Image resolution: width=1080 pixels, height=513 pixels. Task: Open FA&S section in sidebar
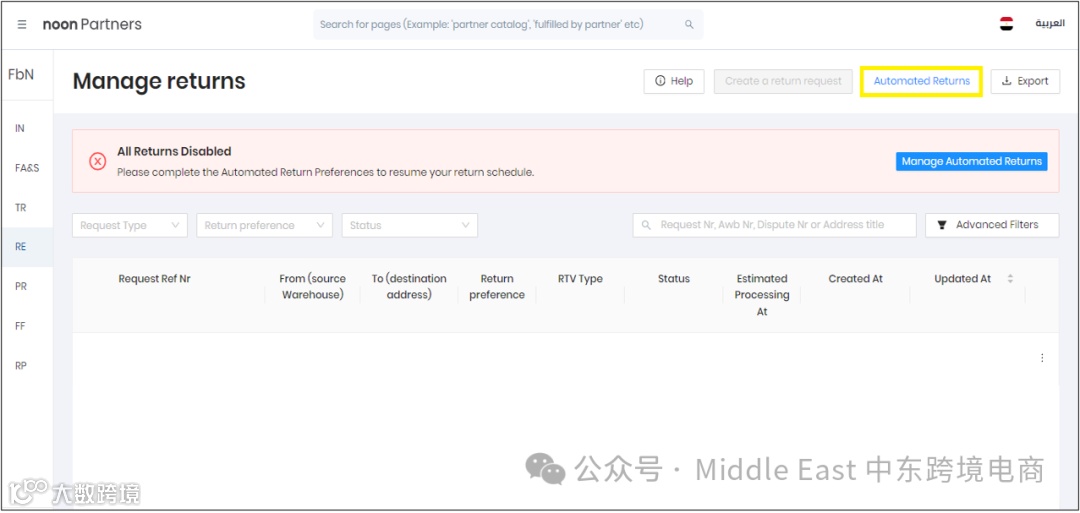[x=27, y=168]
